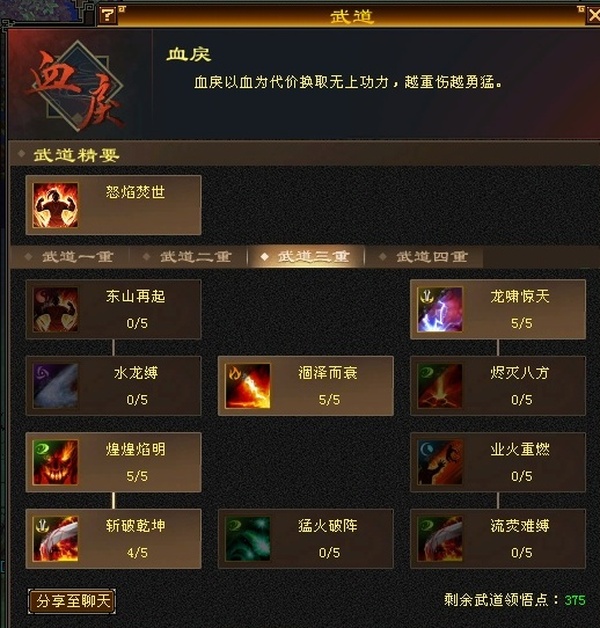The height and width of the screenshot is (628, 600).
Task: Click the 猛火破阵 green skill icon
Action: tap(248, 539)
